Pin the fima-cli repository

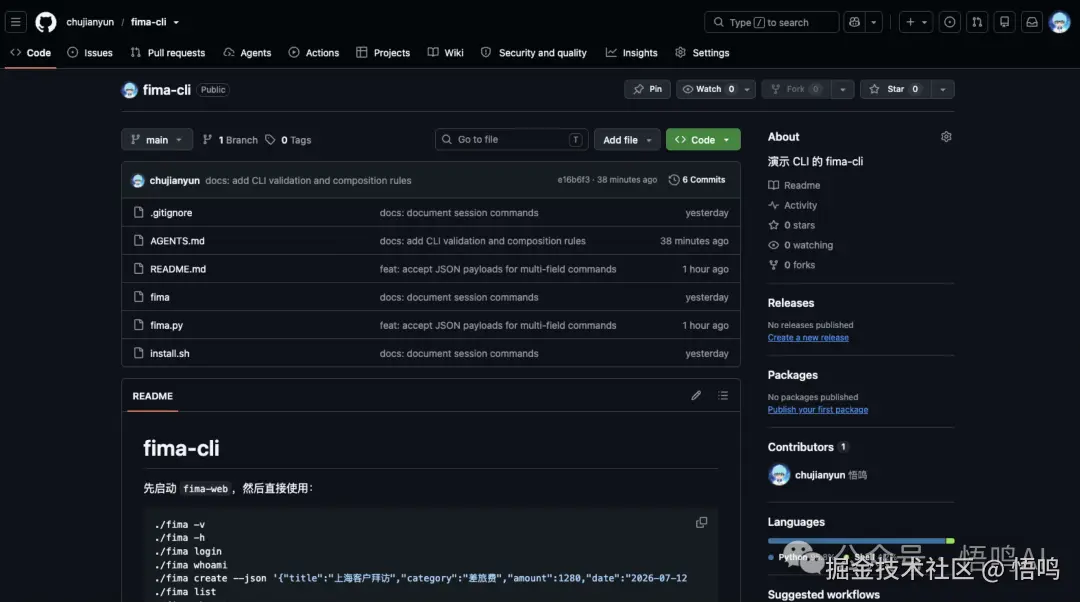point(647,89)
